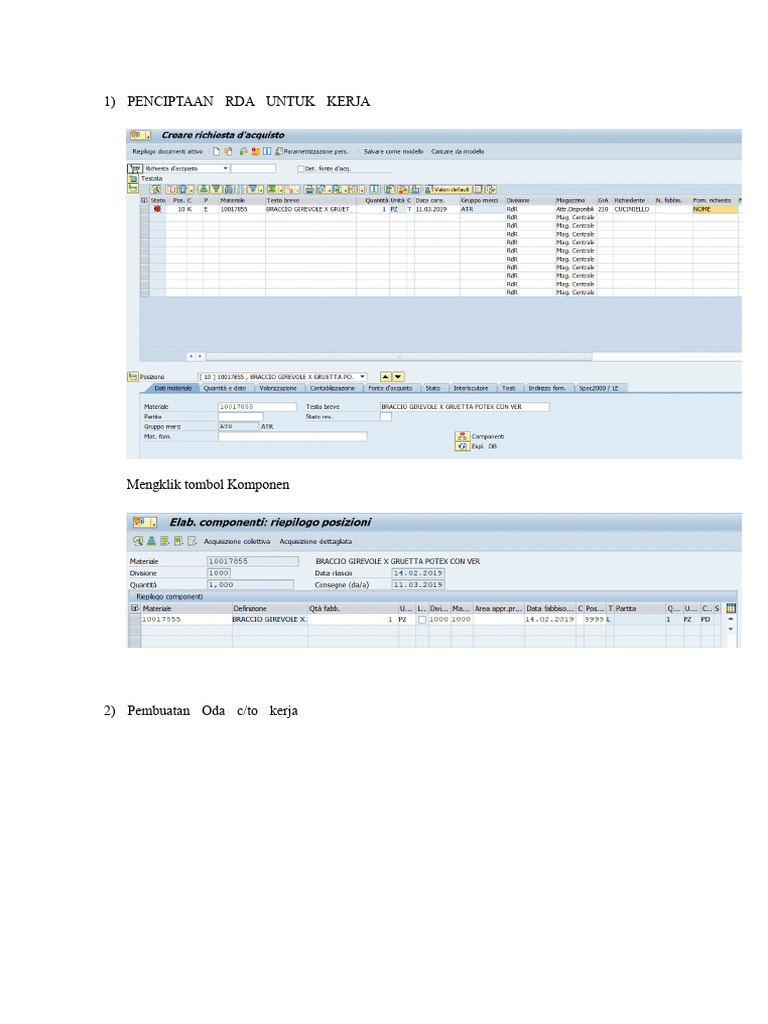The height and width of the screenshot is (1024, 768).
Task: Click the previous position up-arrow button
Action: coord(385,377)
